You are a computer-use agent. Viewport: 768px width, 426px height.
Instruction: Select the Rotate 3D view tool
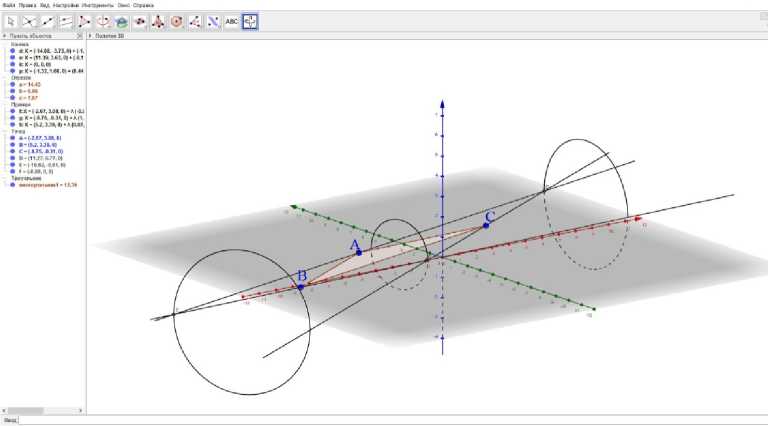tap(250, 22)
